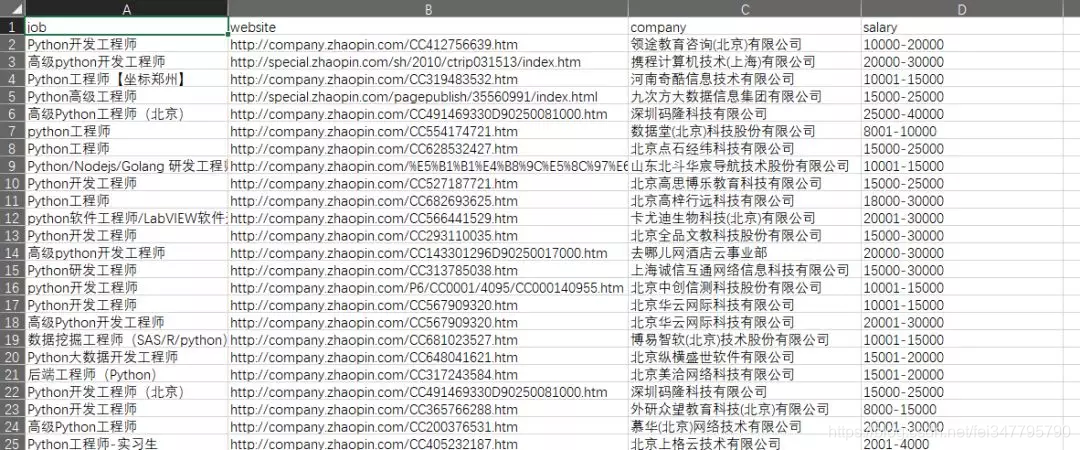The width and height of the screenshot is (1080, 450).
Task: Select cell 'Python研发工程师'
Action: (x=126, y=270)
